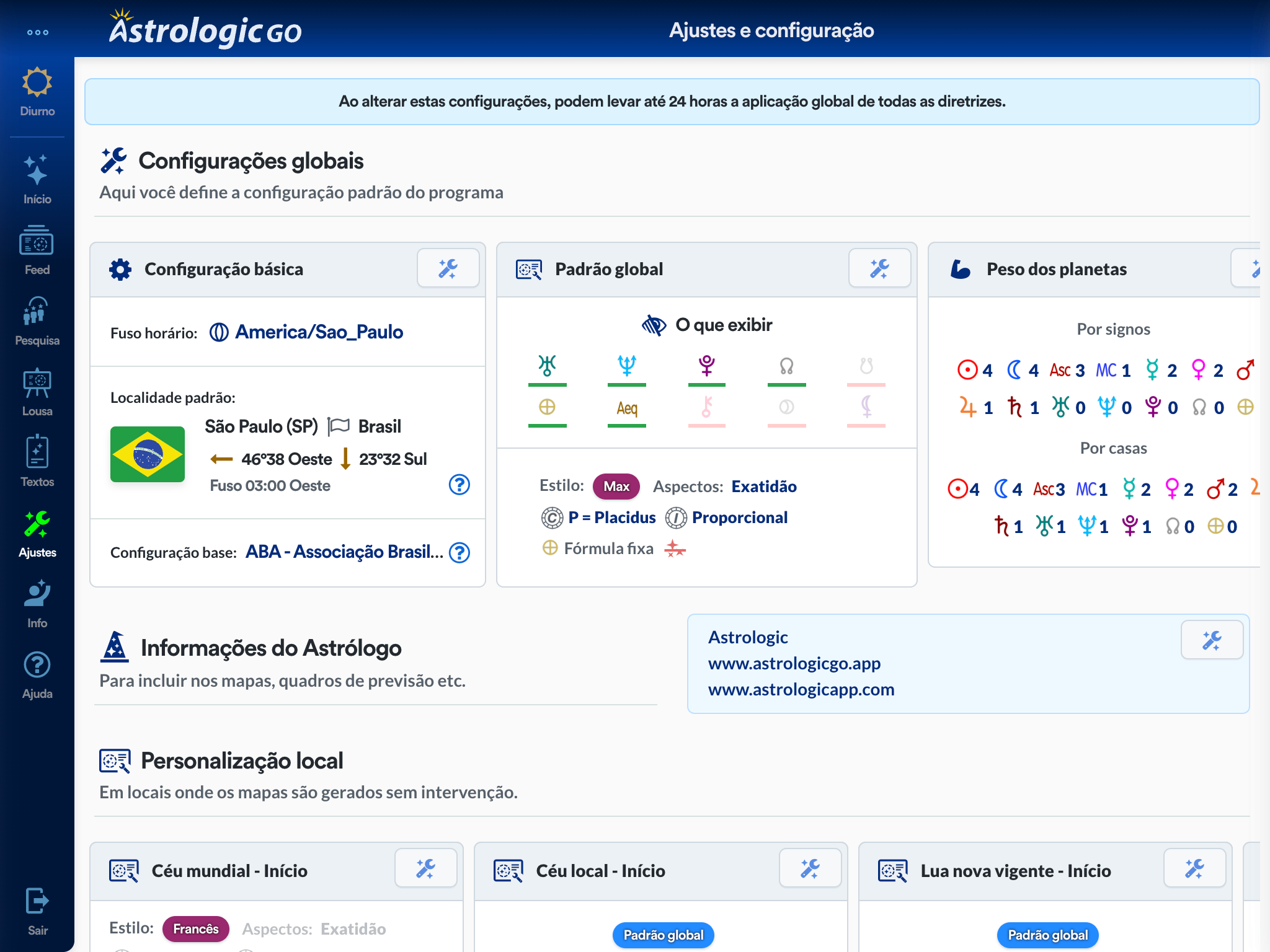This screenshot has width=1270, height=952.
Task: Click the MC1 weight in Por casas
Action: coord(1092,489)
